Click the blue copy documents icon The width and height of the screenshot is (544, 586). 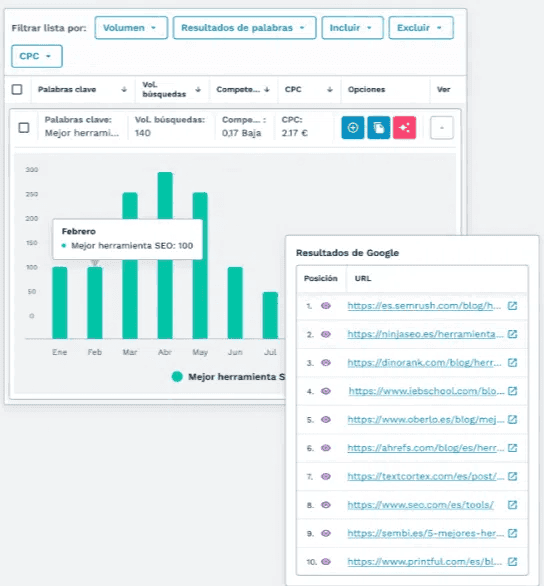click(378, 127)
